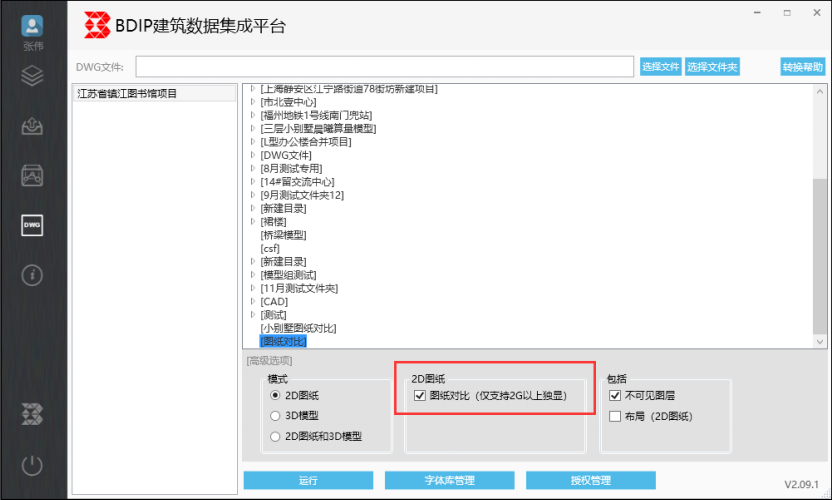Open the layers stack icon in sidebar
Viewport: 832px width, 500px height.
coord(32,76)
